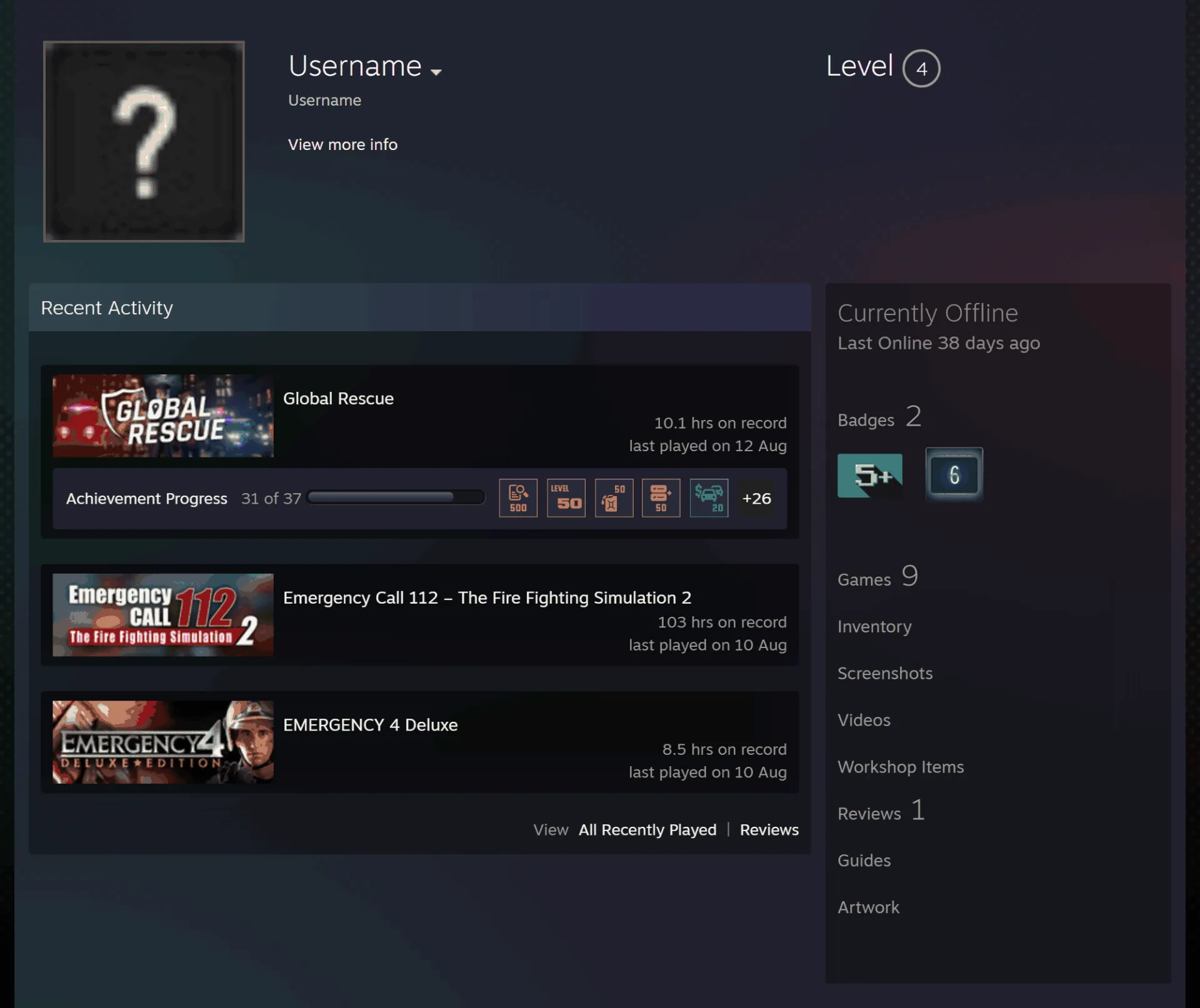1200x1008 pixels.
Task: Open the EMERGENCY 4 Deluxe title link
Action: (x=371, y=725)
